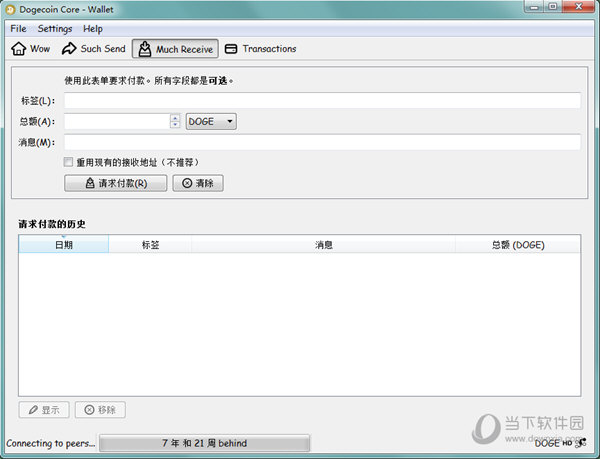
Task: Select the Much Receive tab
Action: [175, 49]
